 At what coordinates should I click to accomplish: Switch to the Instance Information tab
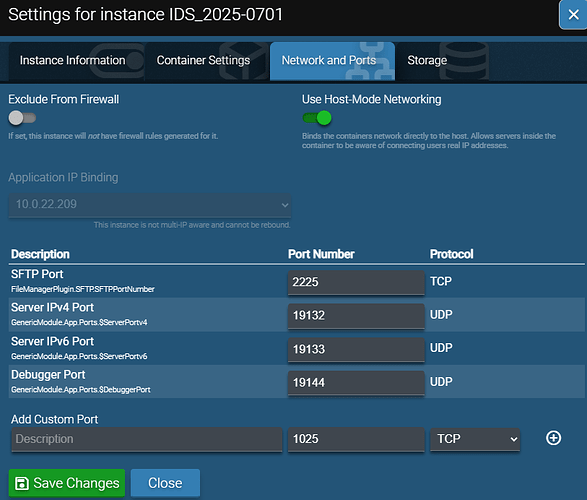click(x=76, y=61)
